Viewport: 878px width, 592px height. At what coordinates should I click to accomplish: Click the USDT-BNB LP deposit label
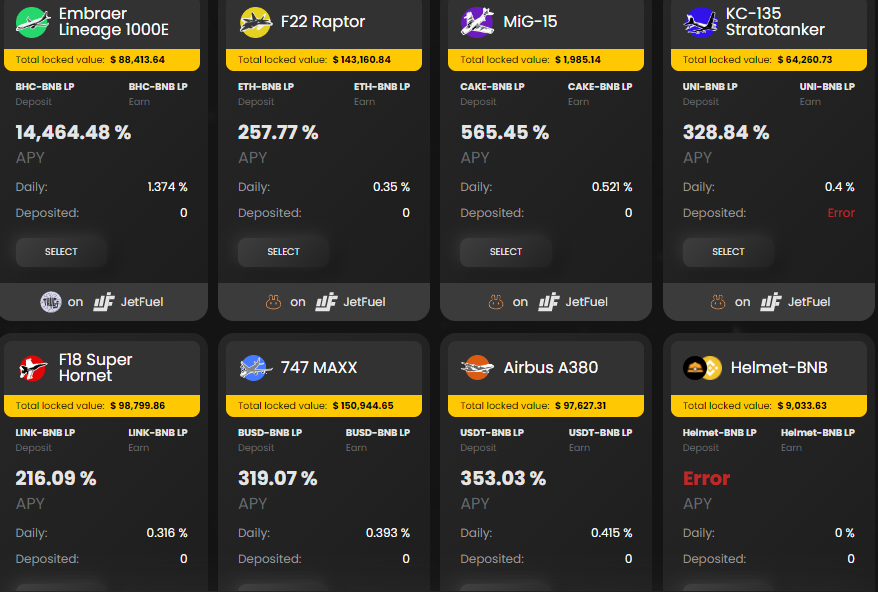click(x=492, y=433)
